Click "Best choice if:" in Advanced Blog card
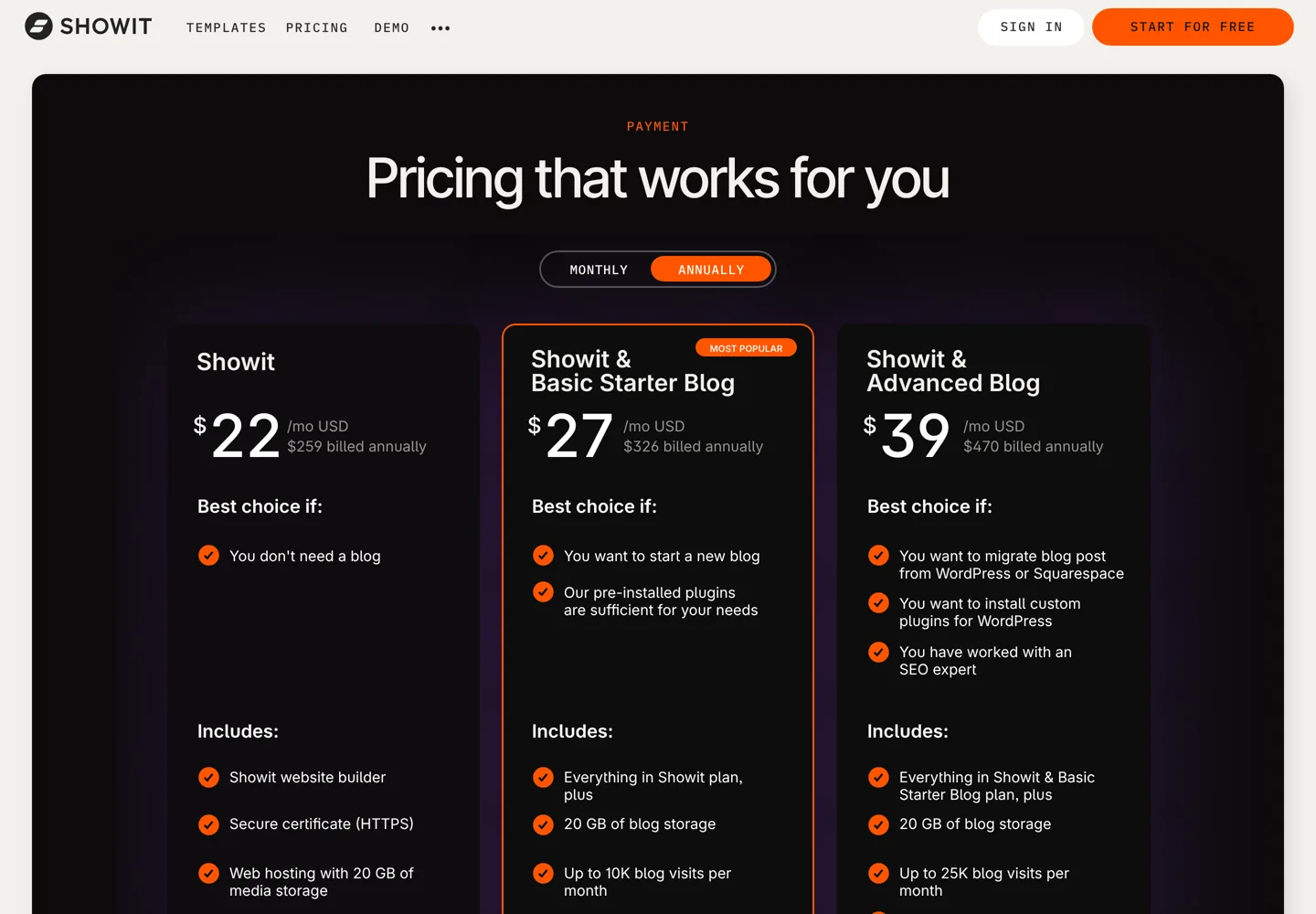The height and width of the screenshot is (914, 1316). (x=929, y=506)
